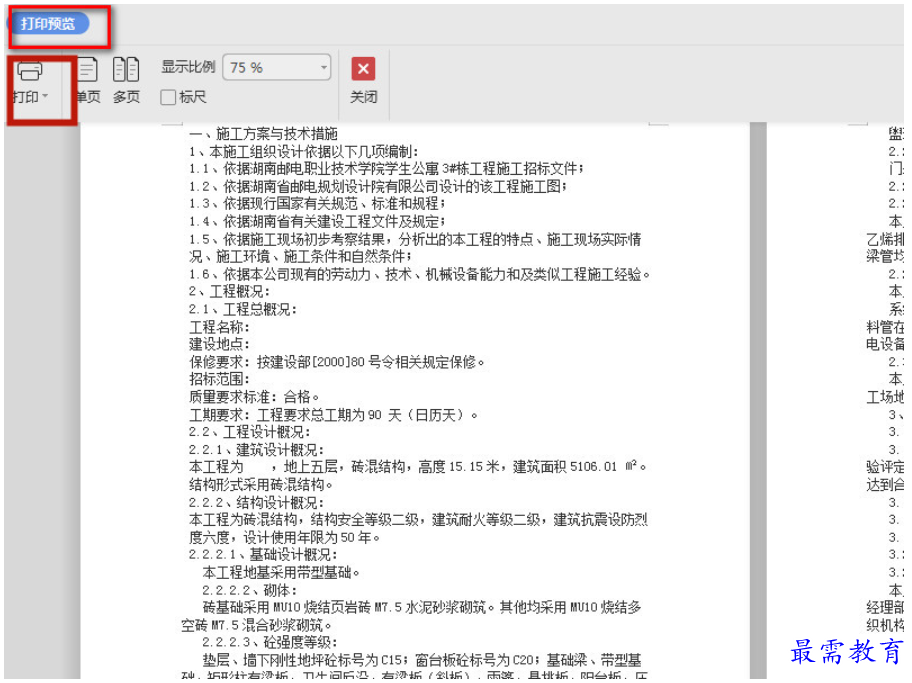Viewport: 912px width, 683px height.
Task: Click line 本工程地基采用带型基础
Action: pyautogui.click(x=281, y=573)
